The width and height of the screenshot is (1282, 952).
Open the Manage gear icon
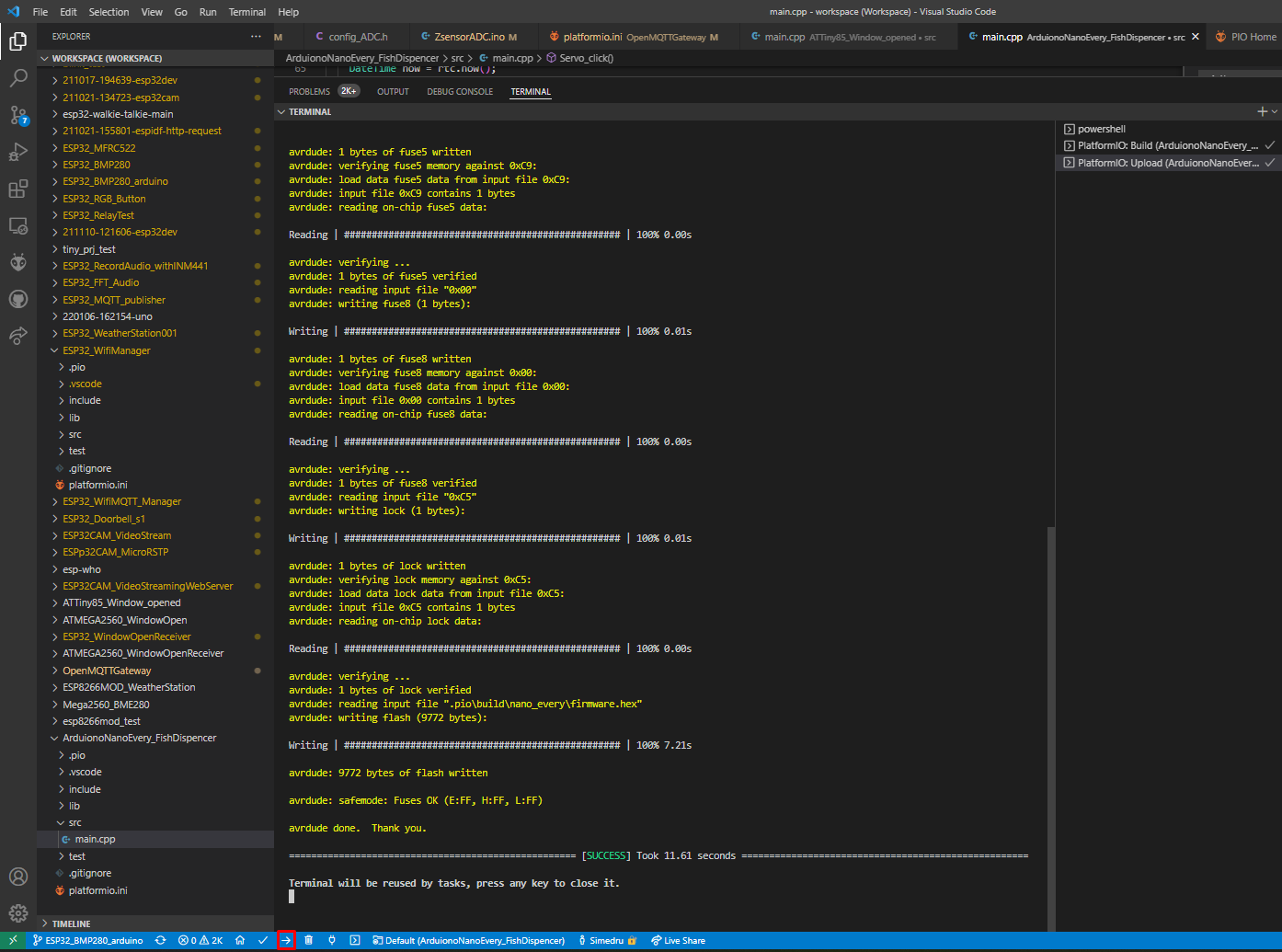(x=17, y=913)
